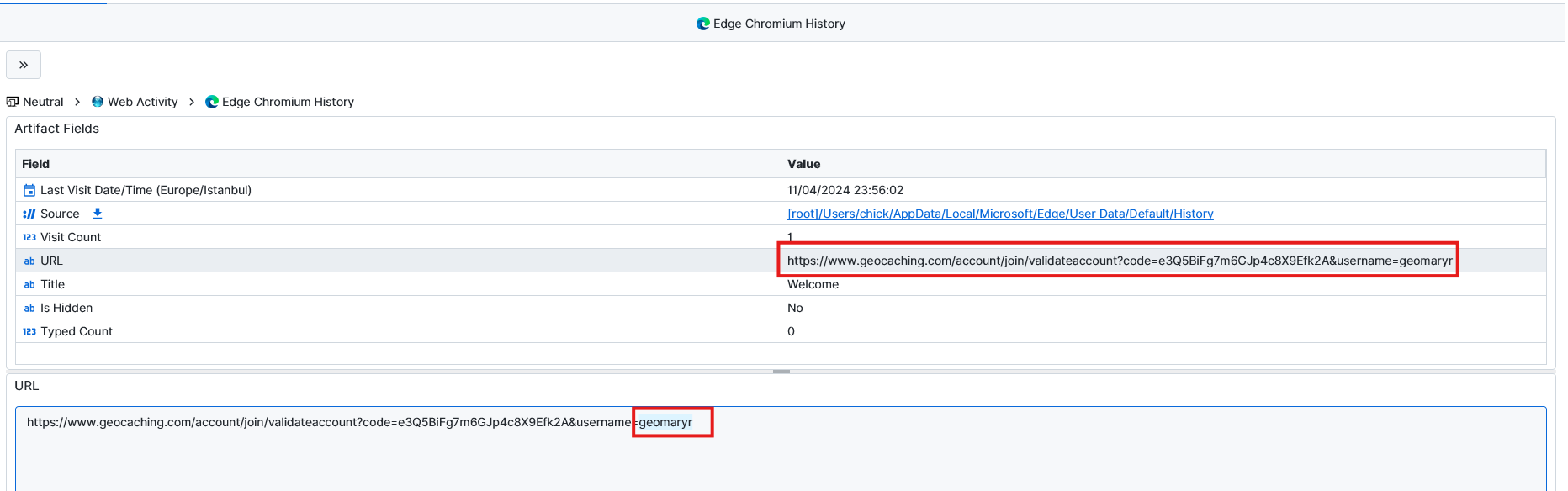
Task: Click inside the URL detail text box
Action: click(x=779, y=454)
